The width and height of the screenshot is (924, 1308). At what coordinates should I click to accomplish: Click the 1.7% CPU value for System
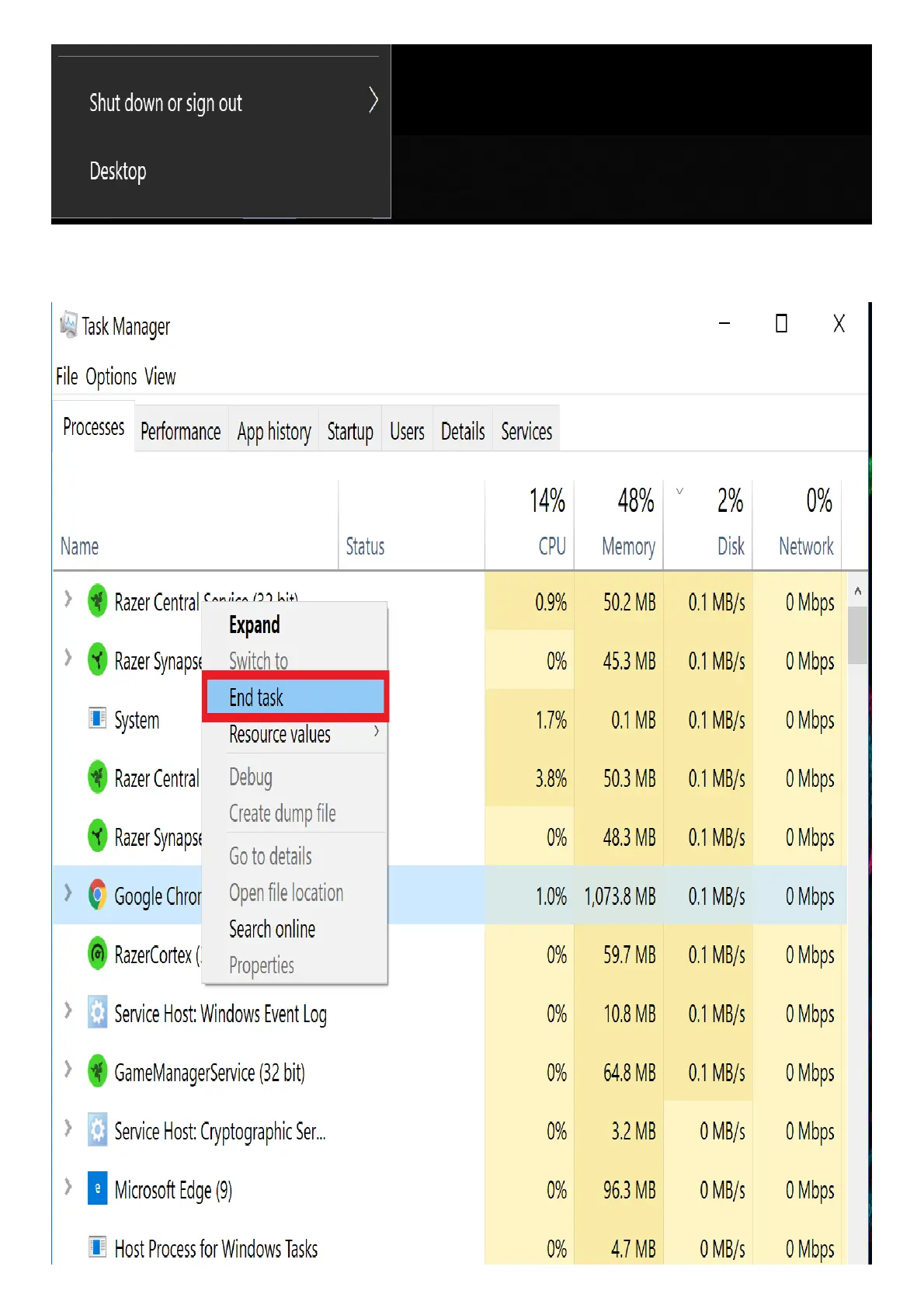pyautogui.click(x=551, y=720)
